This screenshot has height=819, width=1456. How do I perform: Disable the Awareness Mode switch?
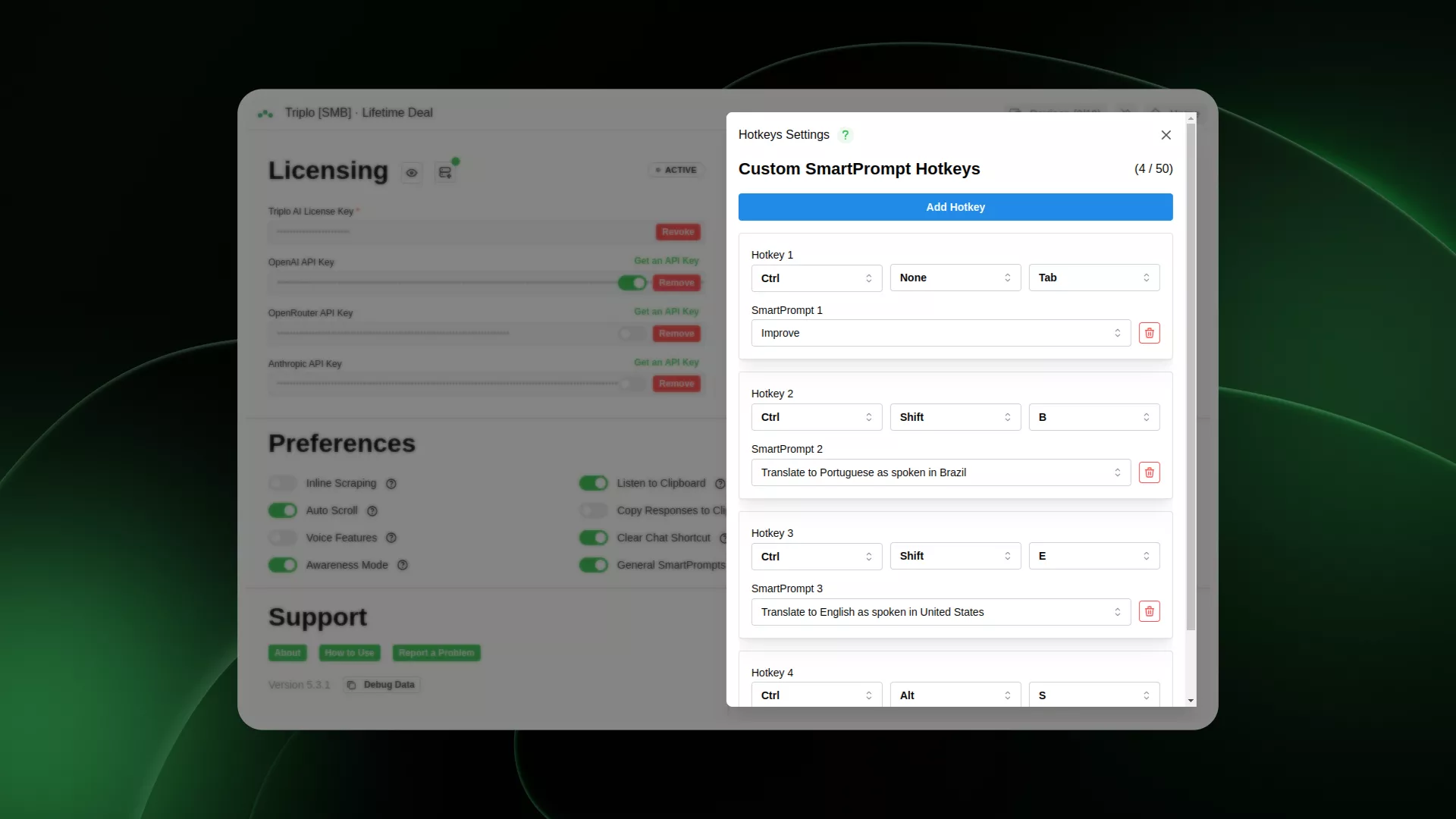coord(283,566)
